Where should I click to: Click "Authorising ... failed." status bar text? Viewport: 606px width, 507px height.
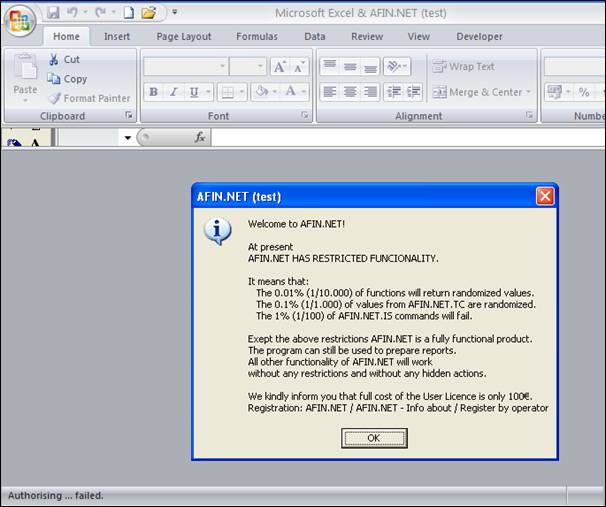[x=56, y=496]
